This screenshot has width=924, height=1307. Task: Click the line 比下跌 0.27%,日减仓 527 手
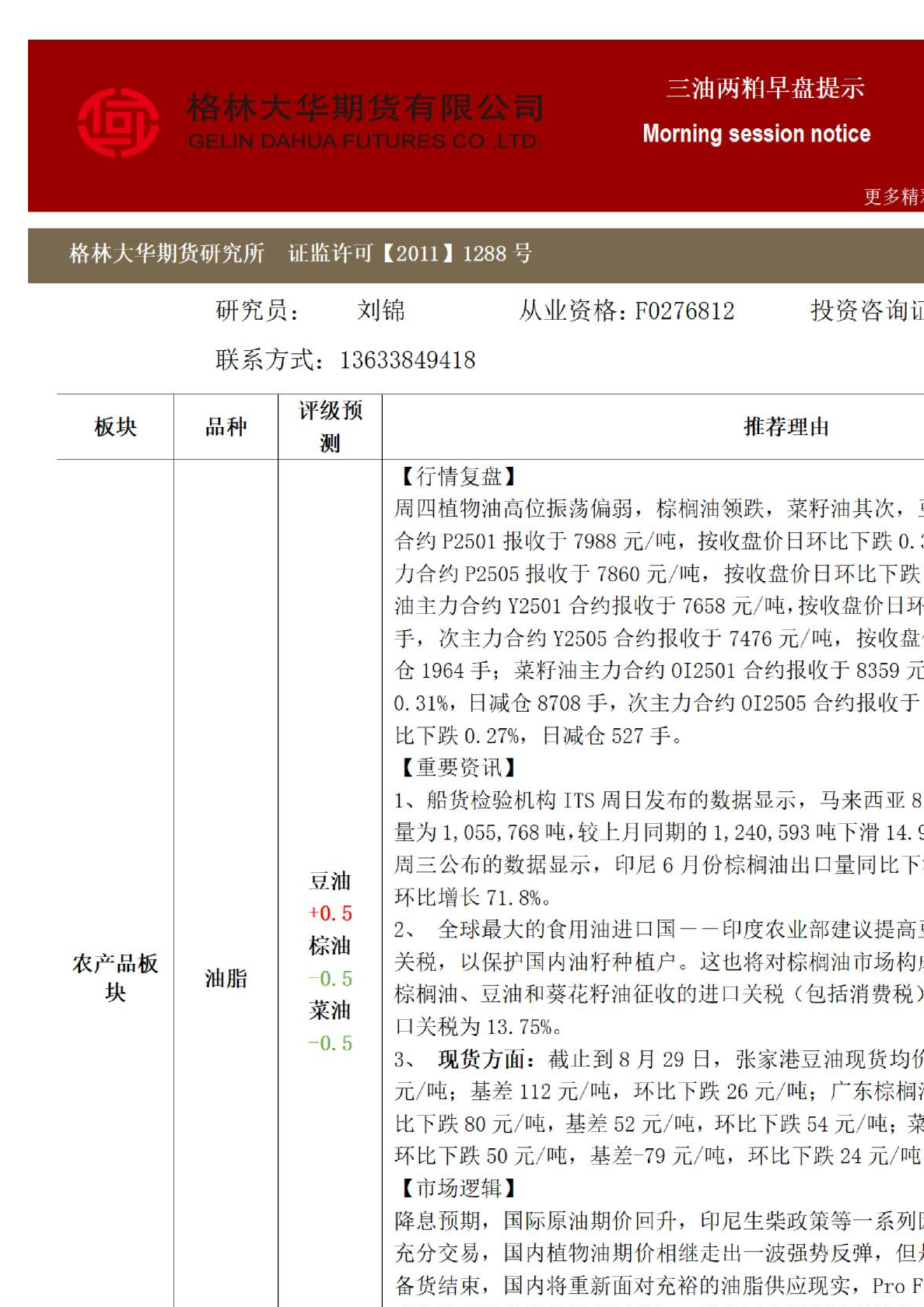click(x=538, y=736)
